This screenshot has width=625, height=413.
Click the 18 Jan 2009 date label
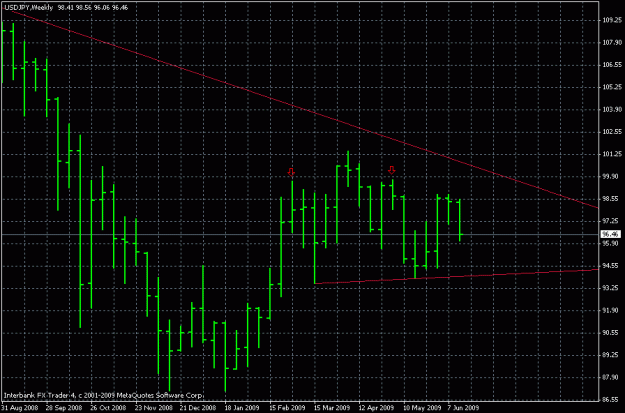pos(242,408)
